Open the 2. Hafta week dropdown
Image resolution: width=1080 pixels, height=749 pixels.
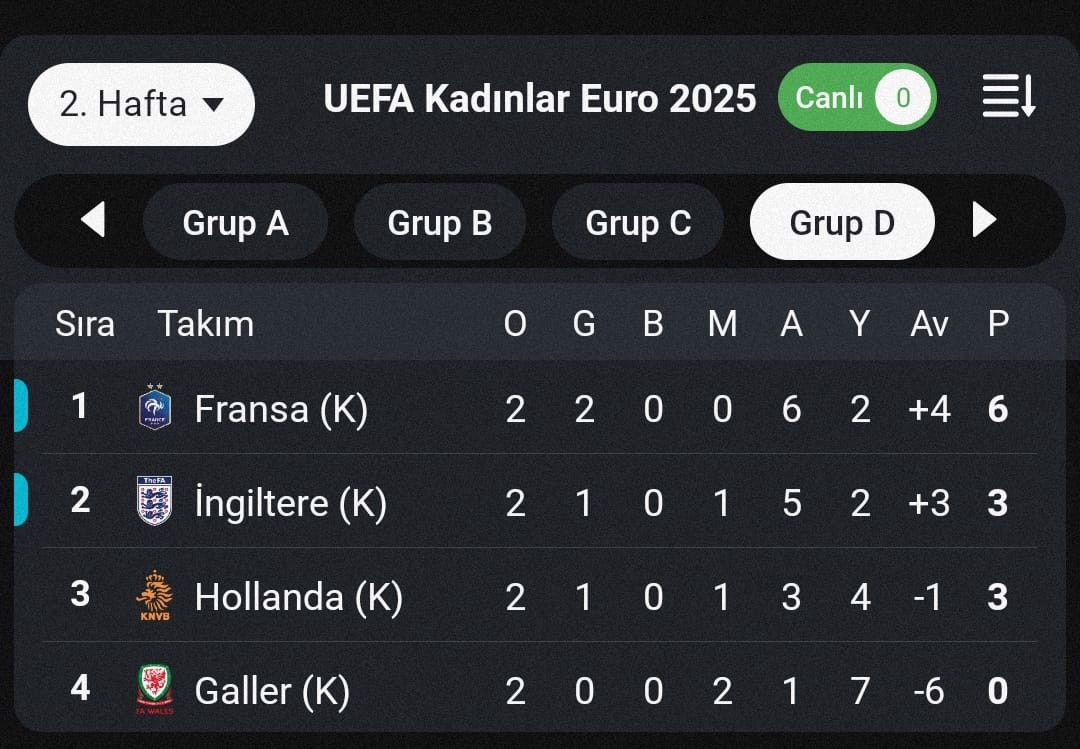[141, 104]
